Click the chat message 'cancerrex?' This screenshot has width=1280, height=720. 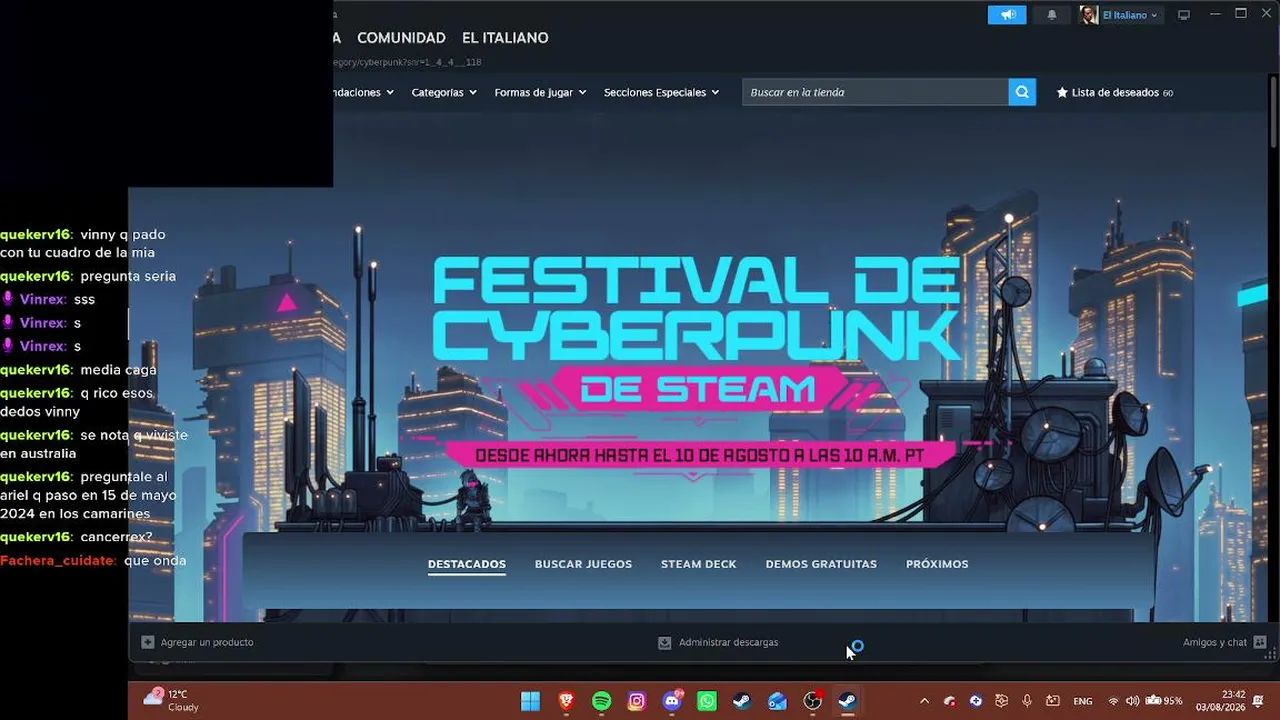[116, 537]
